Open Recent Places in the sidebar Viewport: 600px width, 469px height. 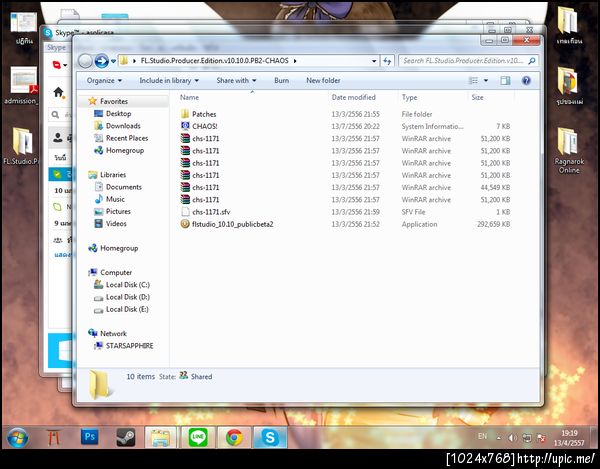[127, 138]
